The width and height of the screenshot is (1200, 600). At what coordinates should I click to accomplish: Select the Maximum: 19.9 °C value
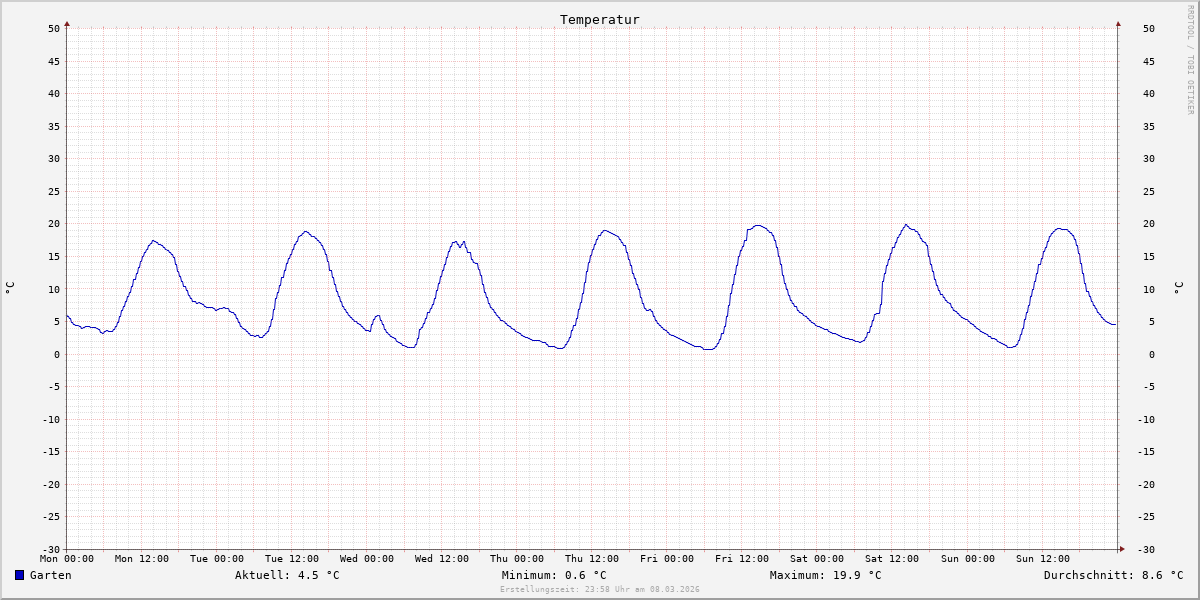(x=826, y=575)
